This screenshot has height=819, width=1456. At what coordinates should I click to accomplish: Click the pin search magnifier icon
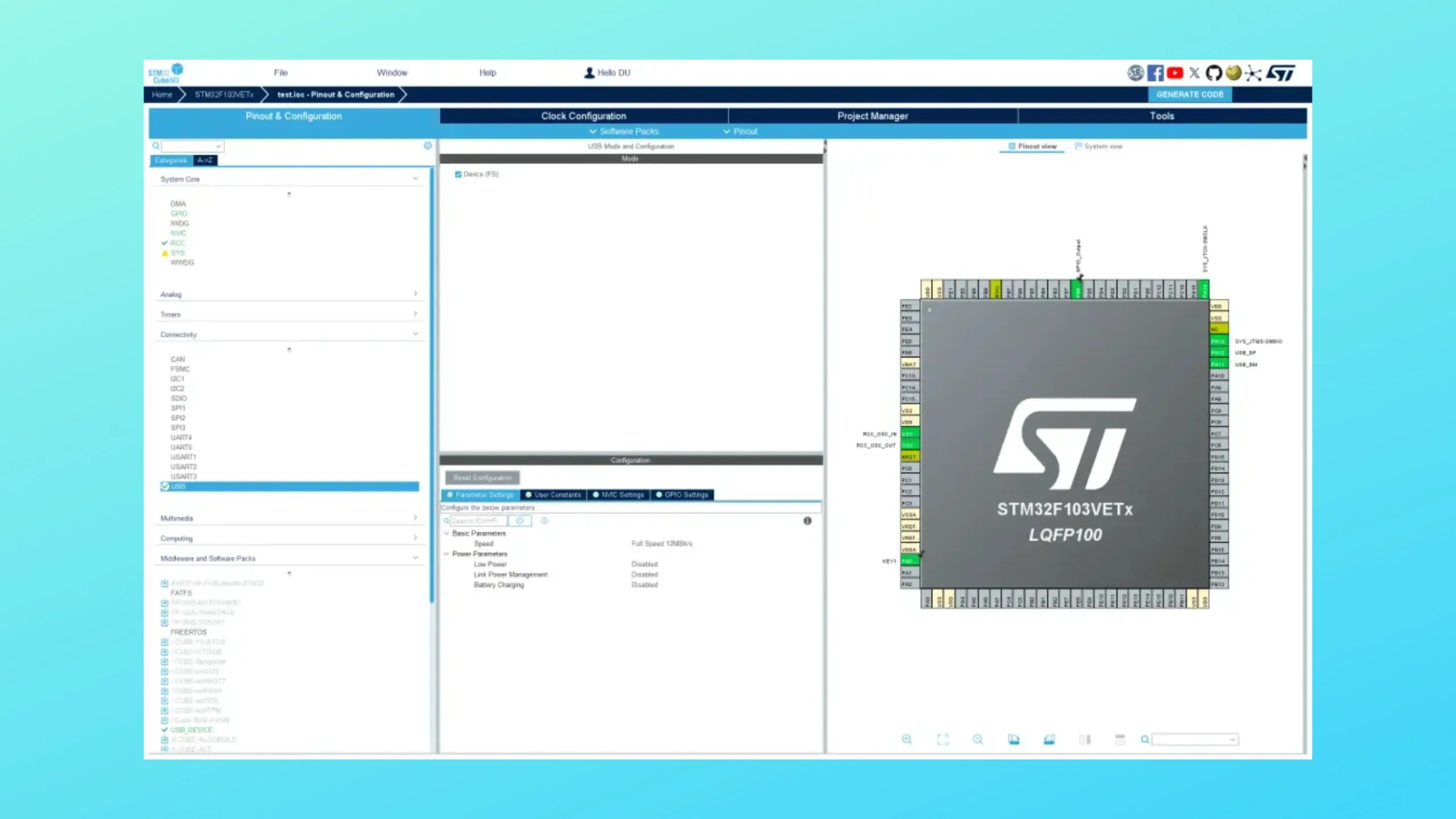[x=1145, y=739]
